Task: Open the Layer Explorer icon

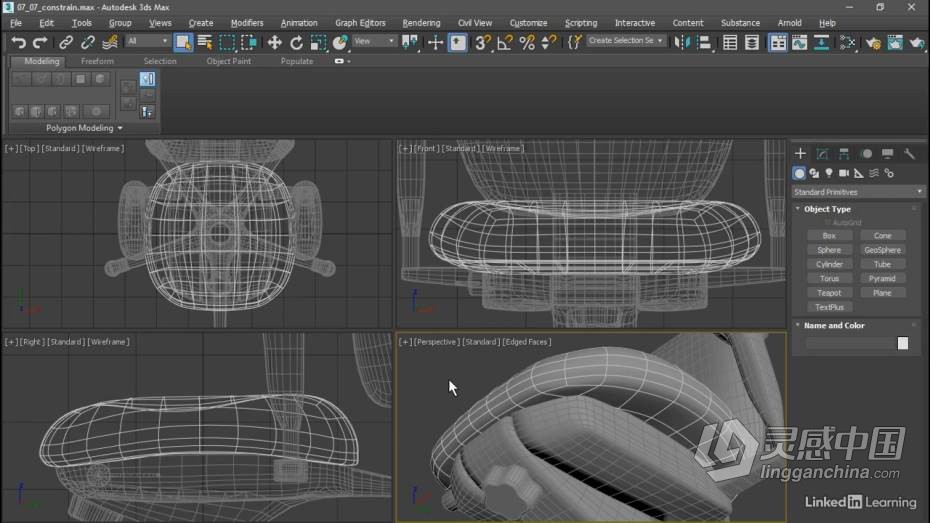Action: click(x=751, y=42)
